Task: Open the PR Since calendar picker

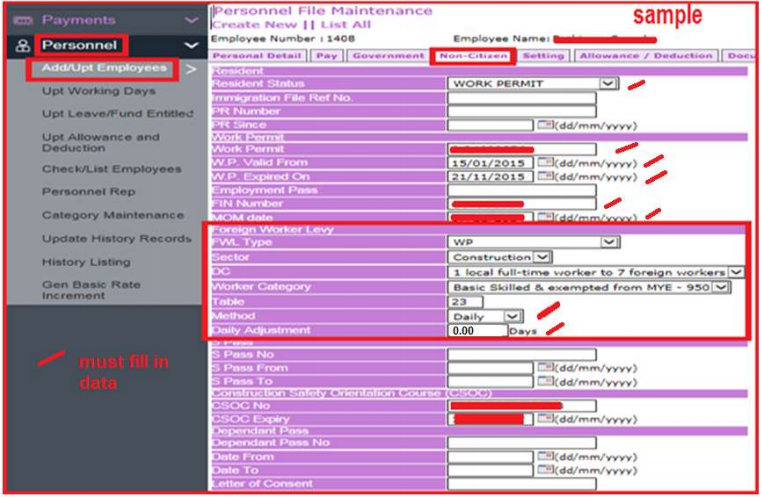Action: [x=545, y=125]
